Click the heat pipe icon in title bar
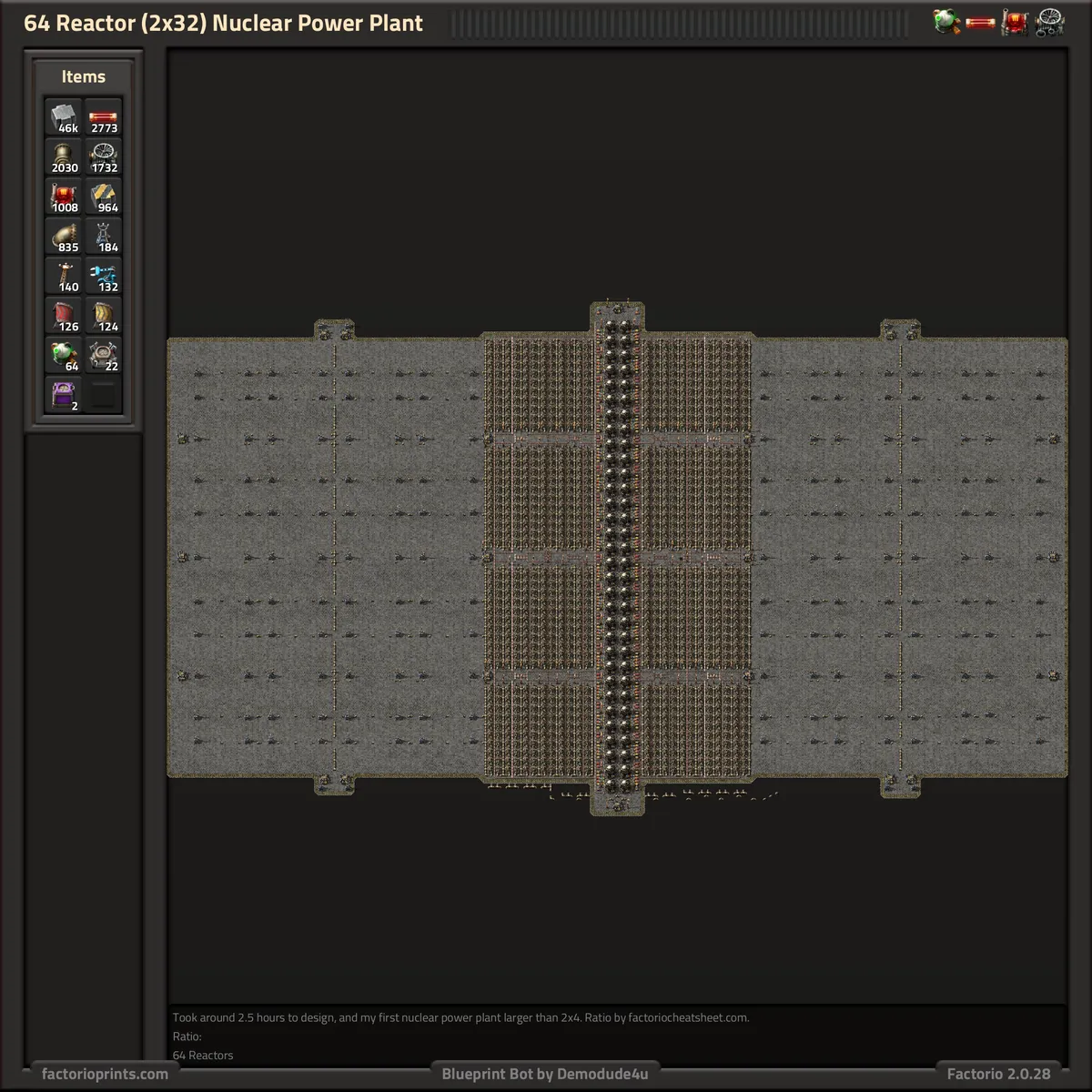Viewport: 1092px width, 1092px height. pyautogui.click(x=981, y=23)
